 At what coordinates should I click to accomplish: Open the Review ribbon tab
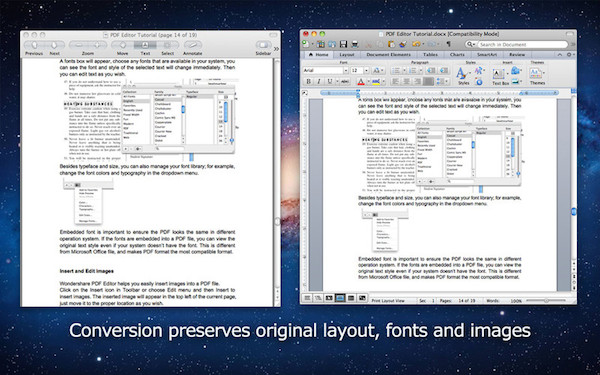click(517, 55)
